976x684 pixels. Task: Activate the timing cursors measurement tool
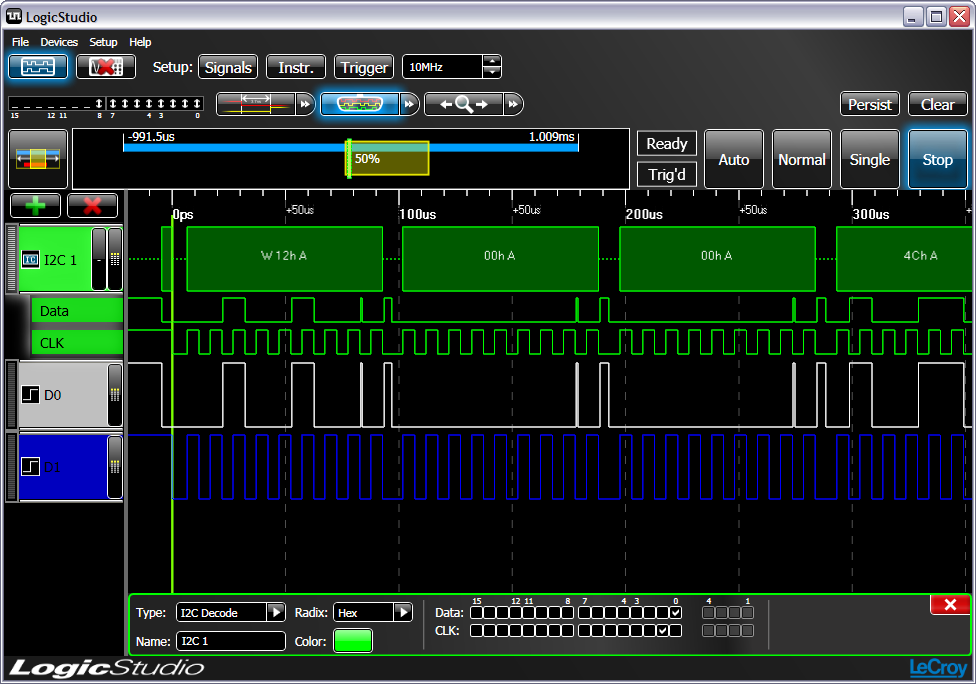256,104
